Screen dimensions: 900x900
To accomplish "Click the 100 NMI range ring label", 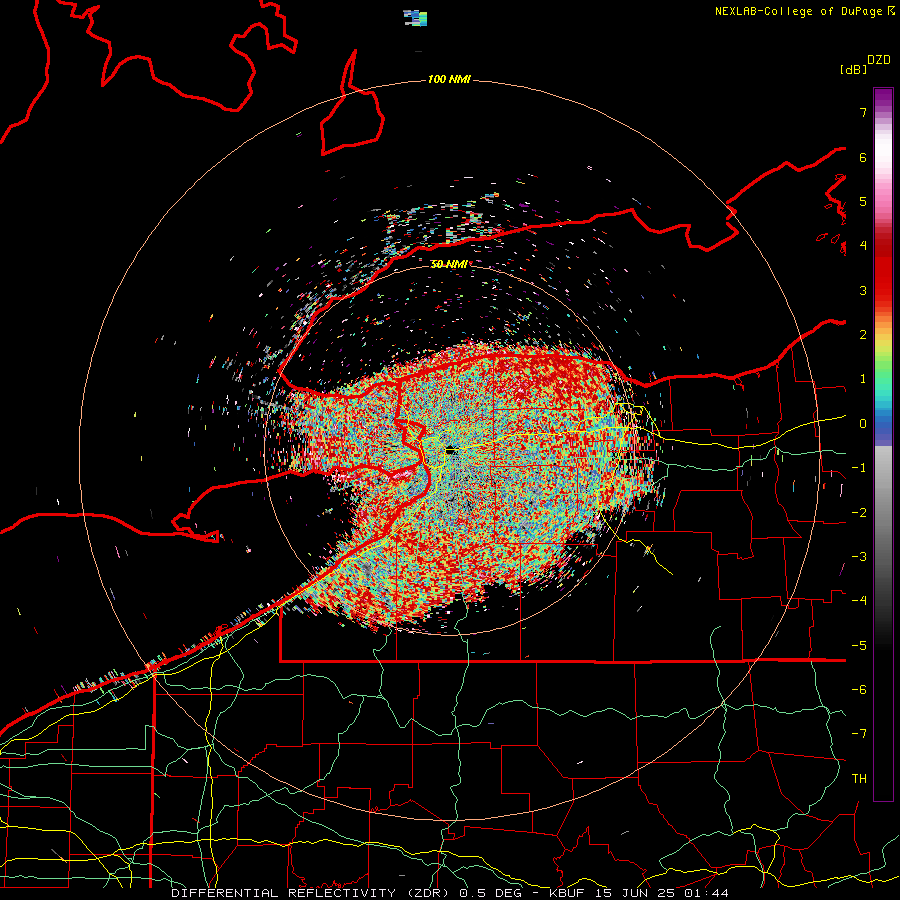I will pyautogui.click(x=449, y=79).
